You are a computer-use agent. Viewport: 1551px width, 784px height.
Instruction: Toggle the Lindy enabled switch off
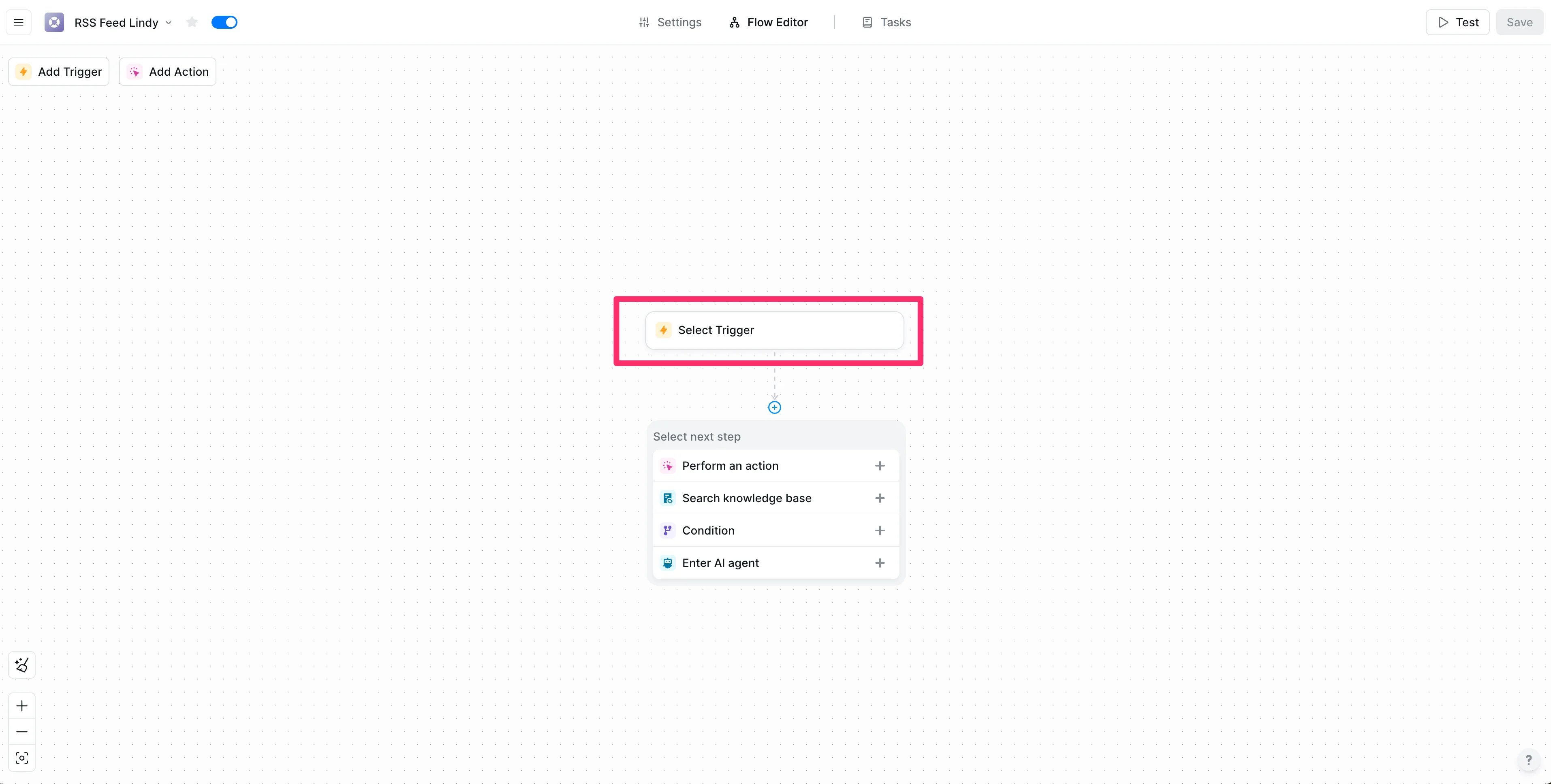click(x=224, y=22)
